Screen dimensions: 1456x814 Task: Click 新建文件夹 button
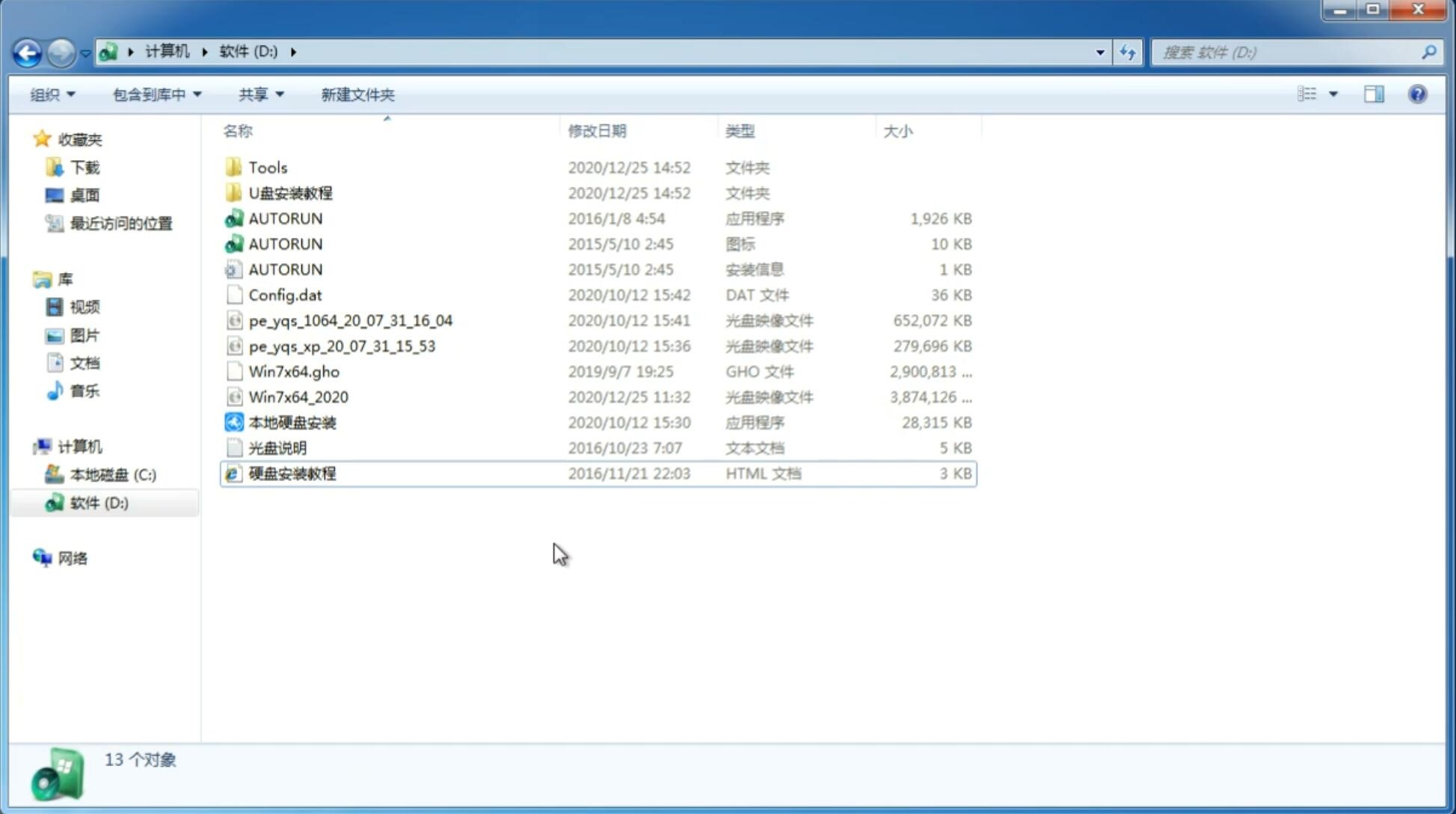click(x=357, y=94)
